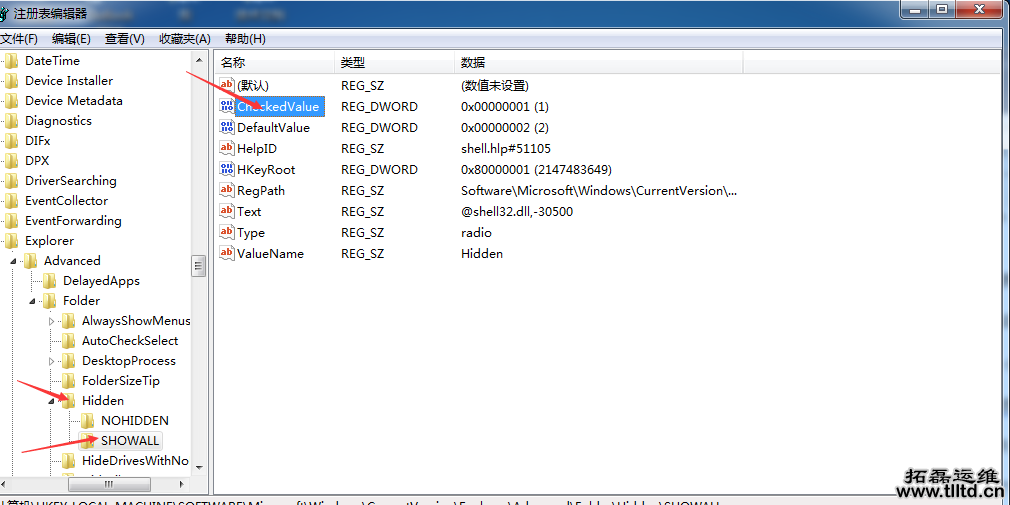Open the 查看(V) menu
The height and width of the screenshot is (505, 1010).
[125, 39]
